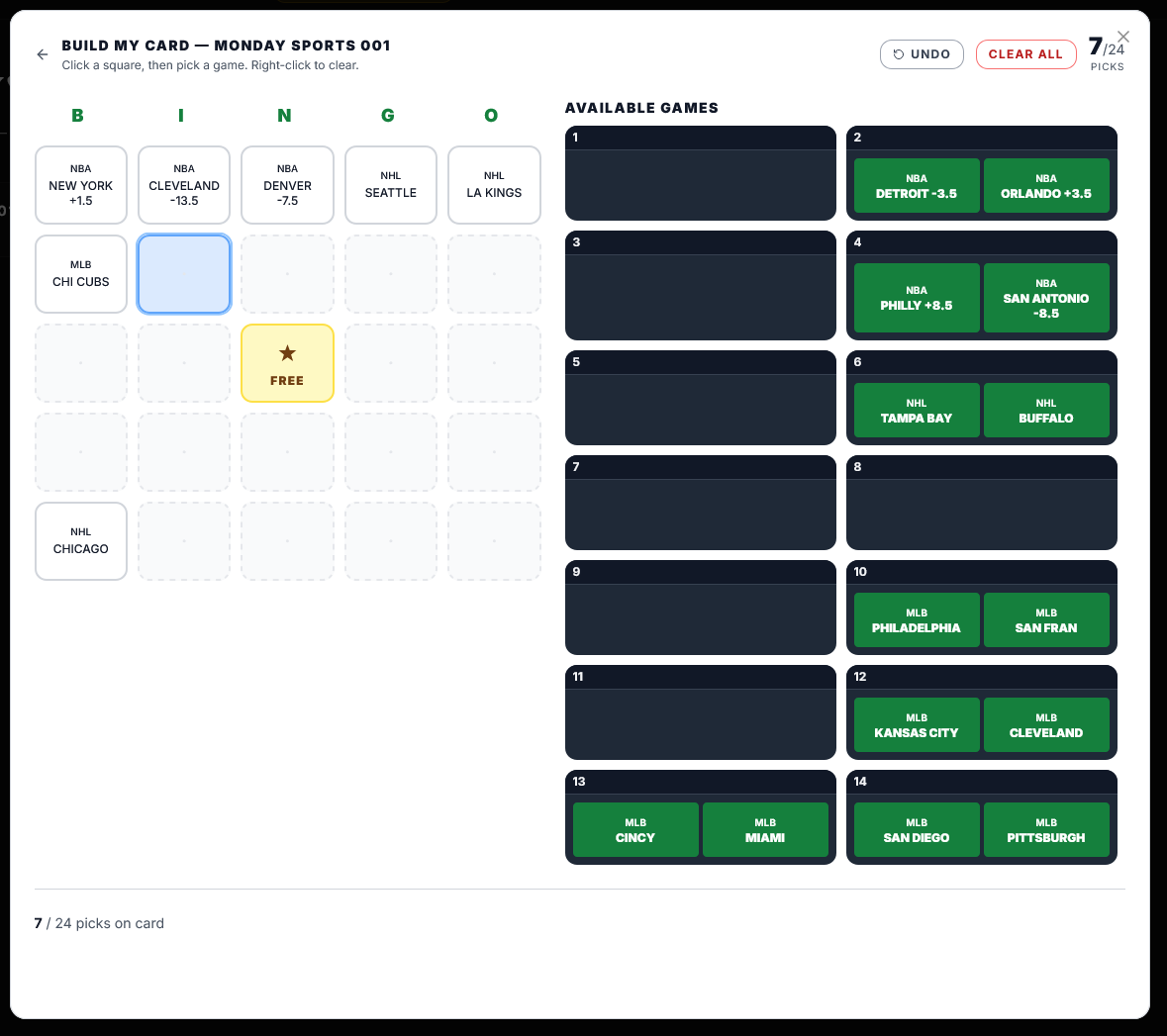The image size is (1167, 1036).
Task: Pick MLB Philadelphia in game 10
Action: [x=916, y=620]
